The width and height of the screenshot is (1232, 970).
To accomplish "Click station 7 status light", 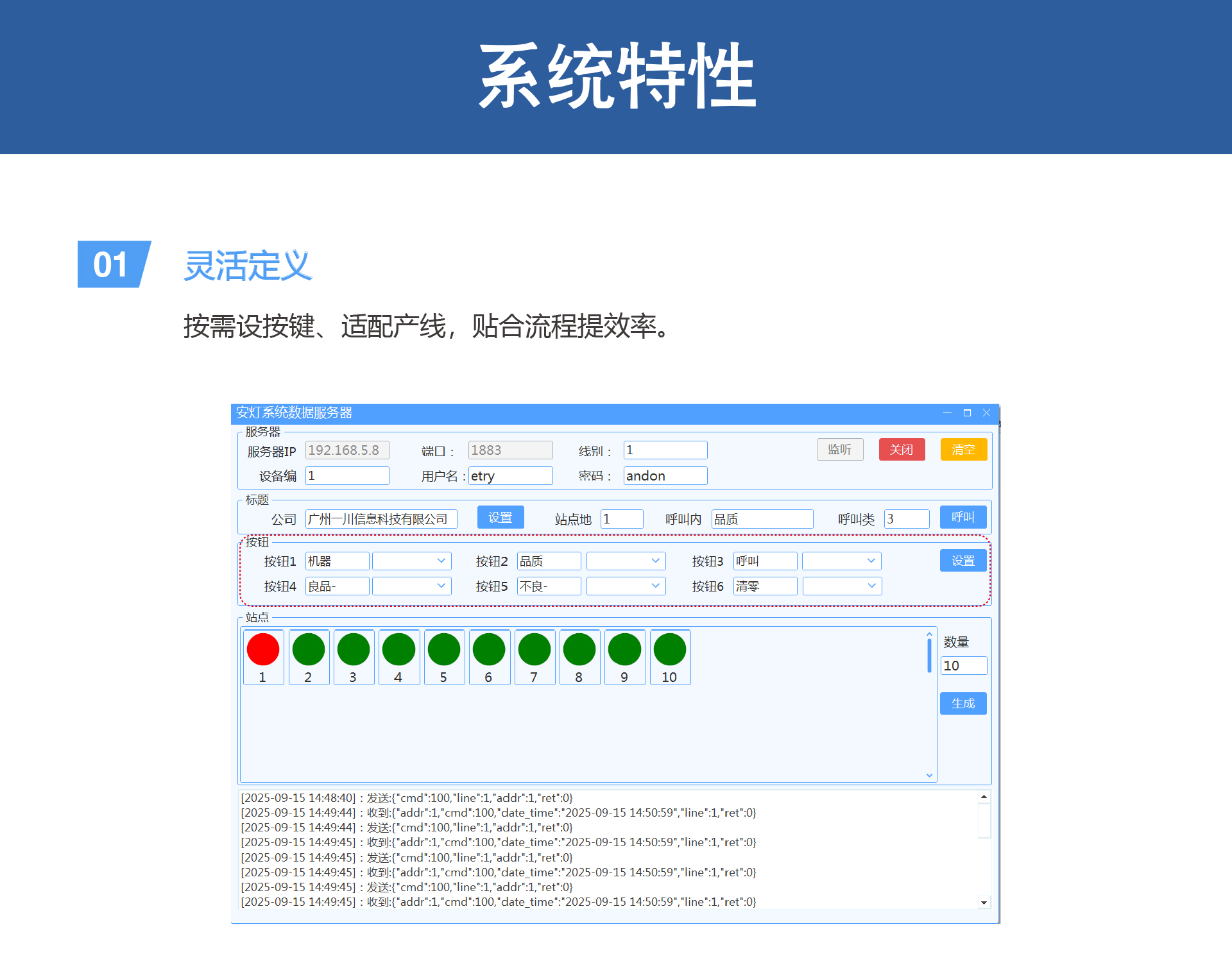I will tap(535, 650).
